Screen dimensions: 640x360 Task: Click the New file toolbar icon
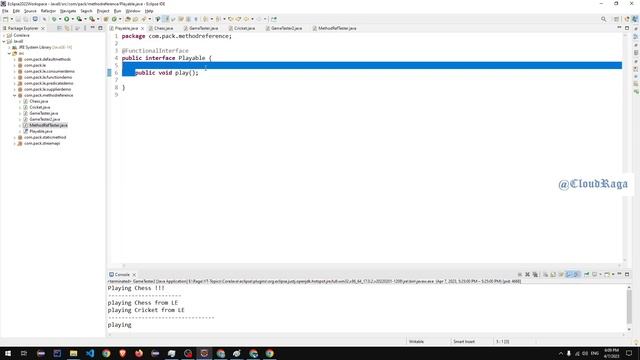(x=5, y=19)
